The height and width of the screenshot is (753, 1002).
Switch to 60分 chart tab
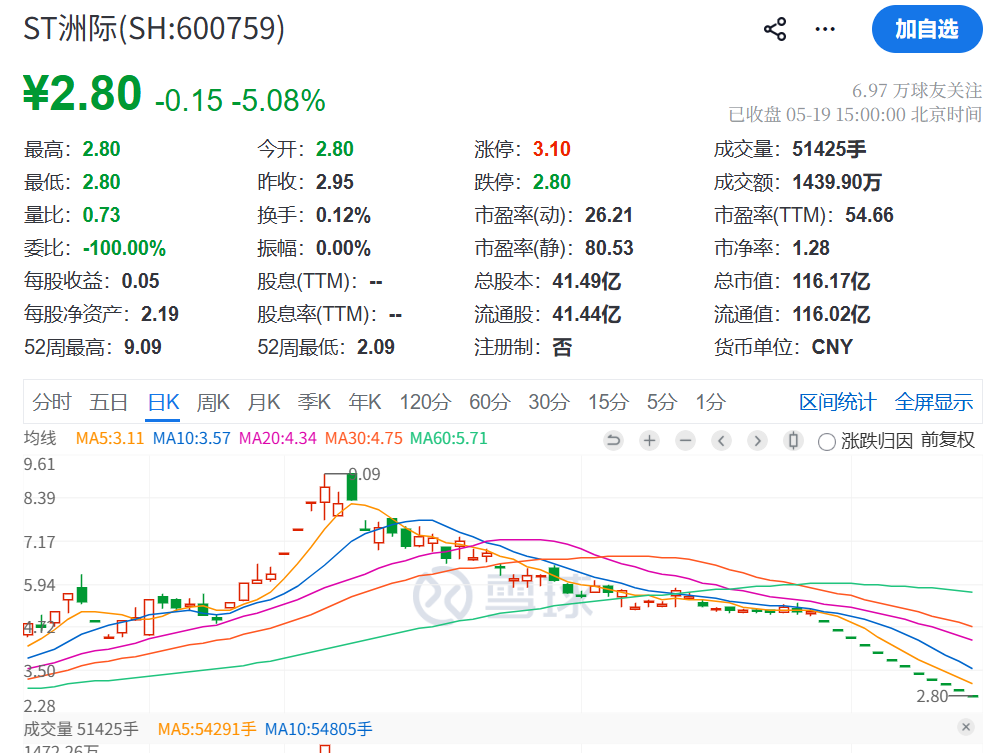[489, 402]
